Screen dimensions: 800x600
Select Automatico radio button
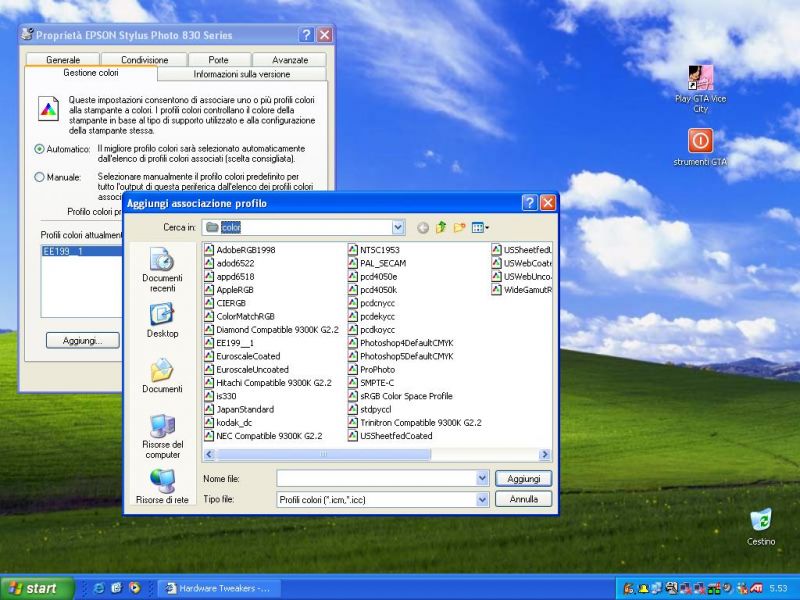(39, 149)
